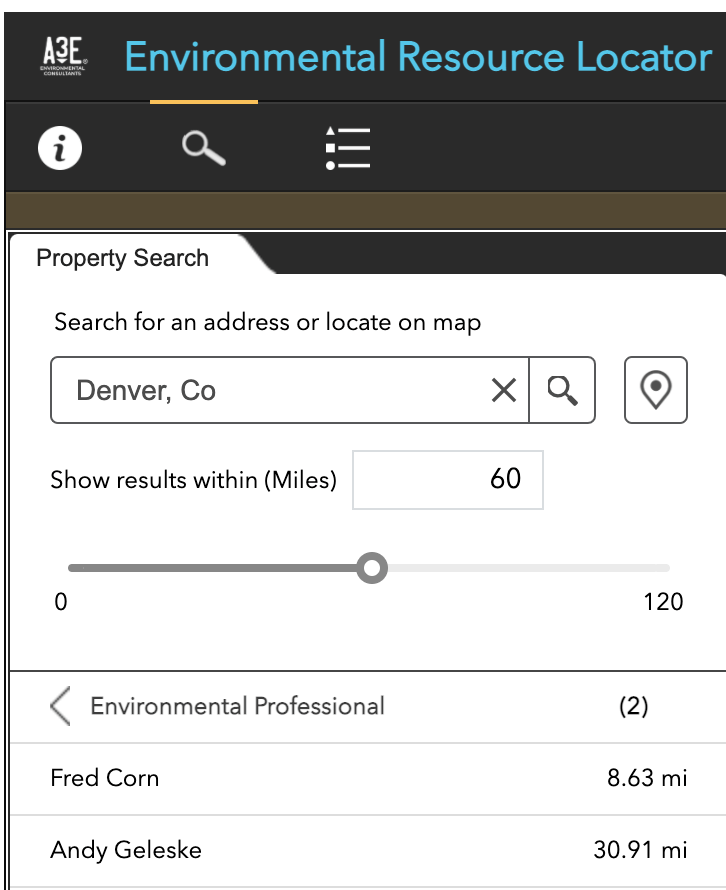Screen dimensions: 726x890
Task: Click the 8.63 mi distance entry
Action: pyautogui.click(x=647, y=778)
